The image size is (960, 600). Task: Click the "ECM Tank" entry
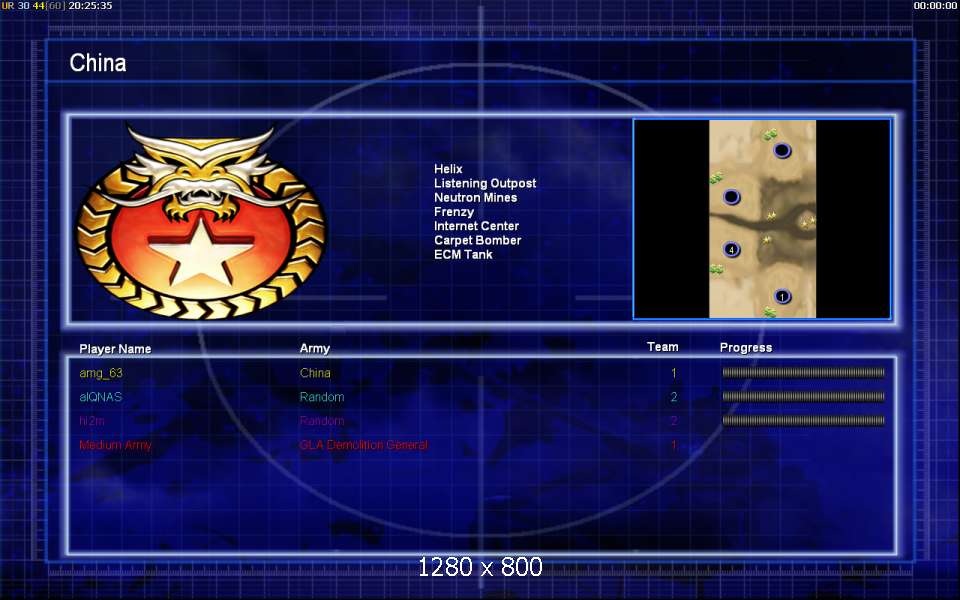click(x=463, y=255)
